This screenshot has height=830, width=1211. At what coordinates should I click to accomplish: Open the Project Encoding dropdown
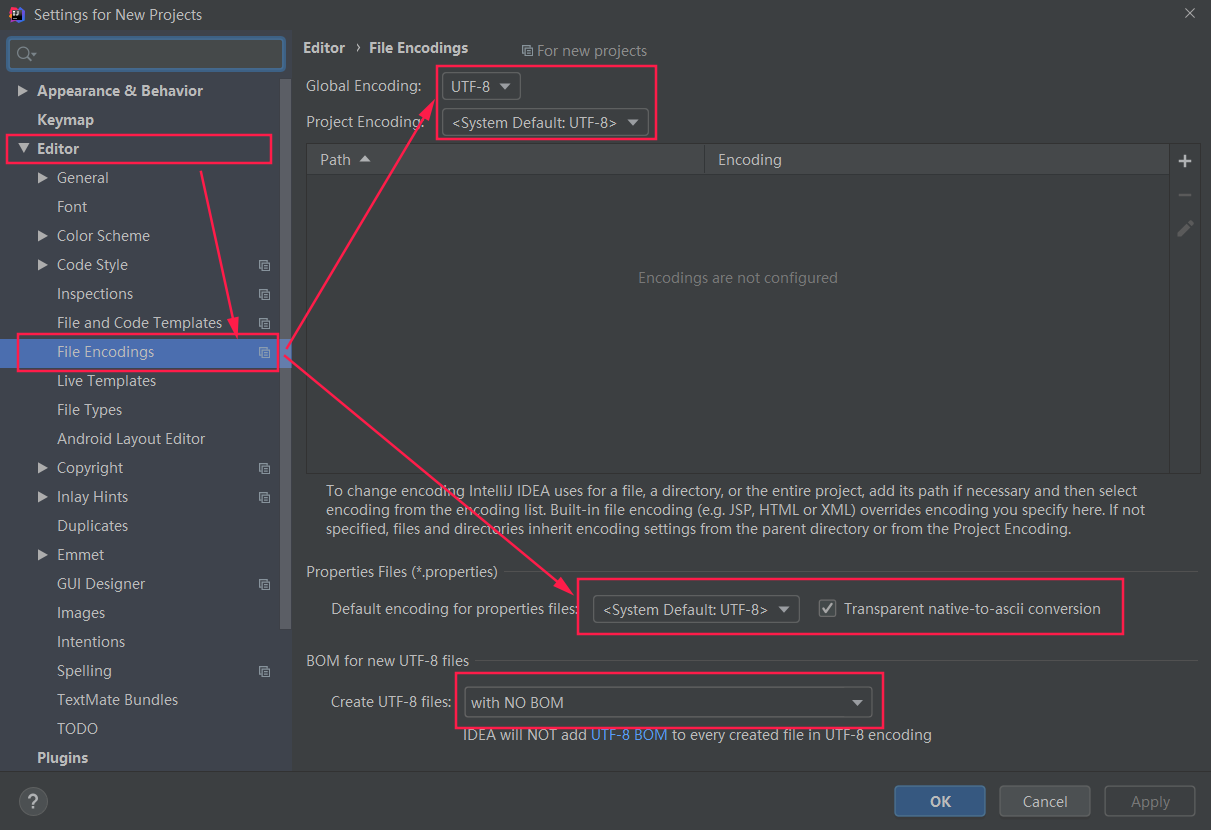545,122
